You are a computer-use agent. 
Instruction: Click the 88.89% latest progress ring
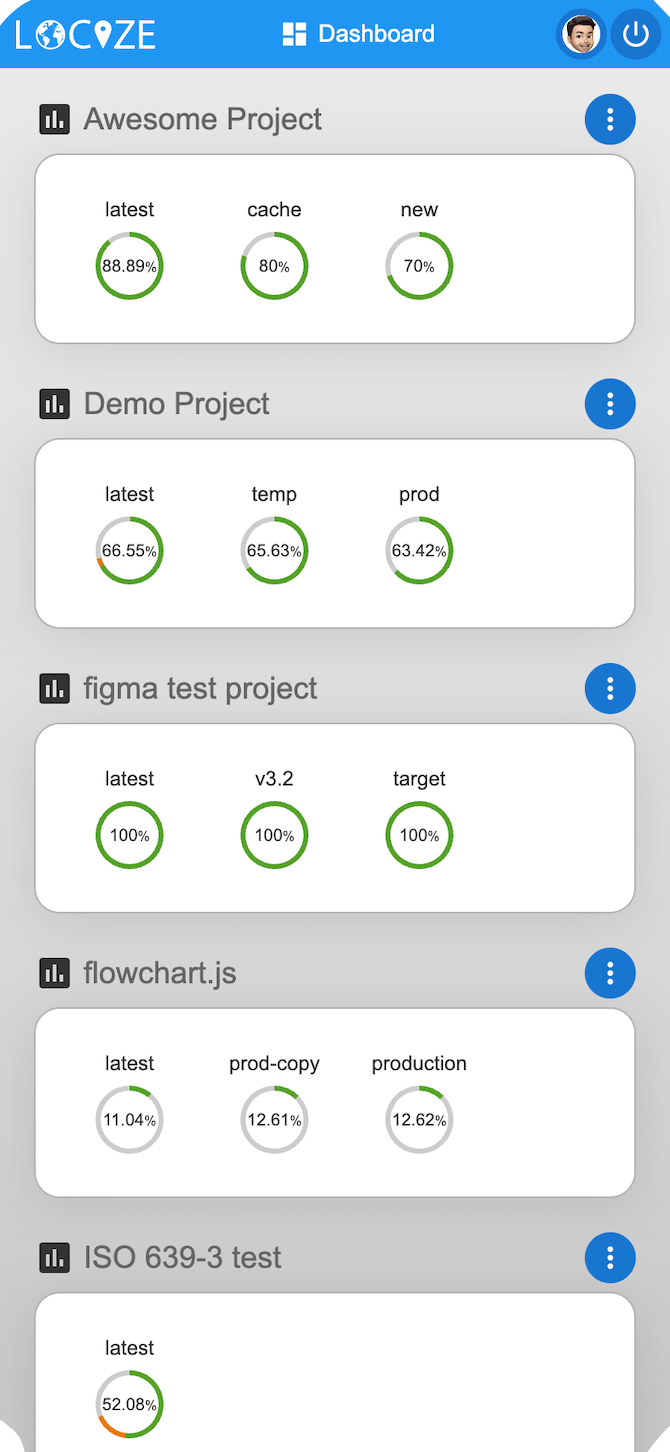pyautogui.click(x=129, y=265)
